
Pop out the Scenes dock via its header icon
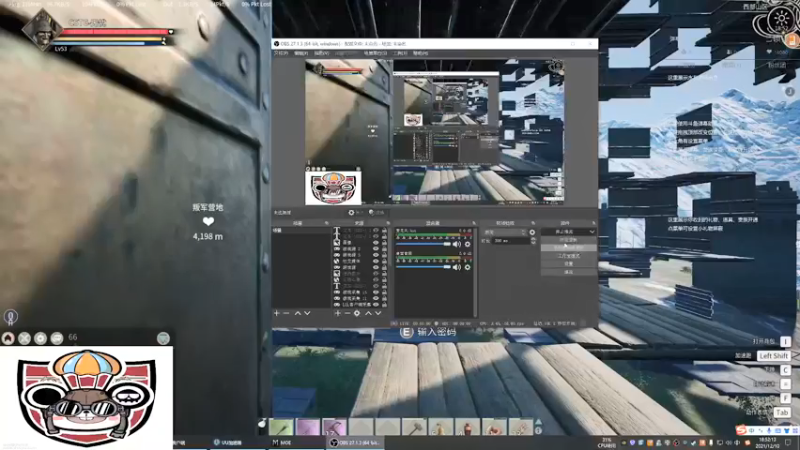(327, 223)
